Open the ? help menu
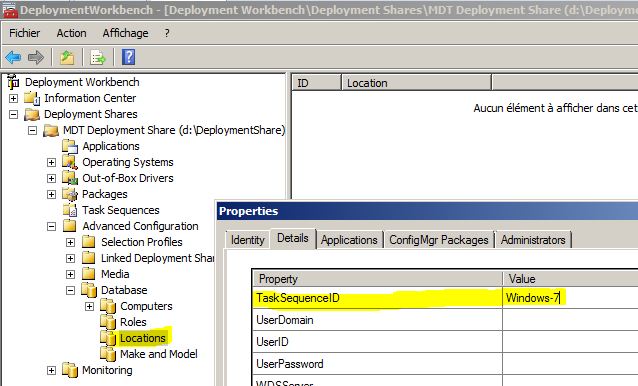This screenshot has height=386, width=638. [167, 33]
